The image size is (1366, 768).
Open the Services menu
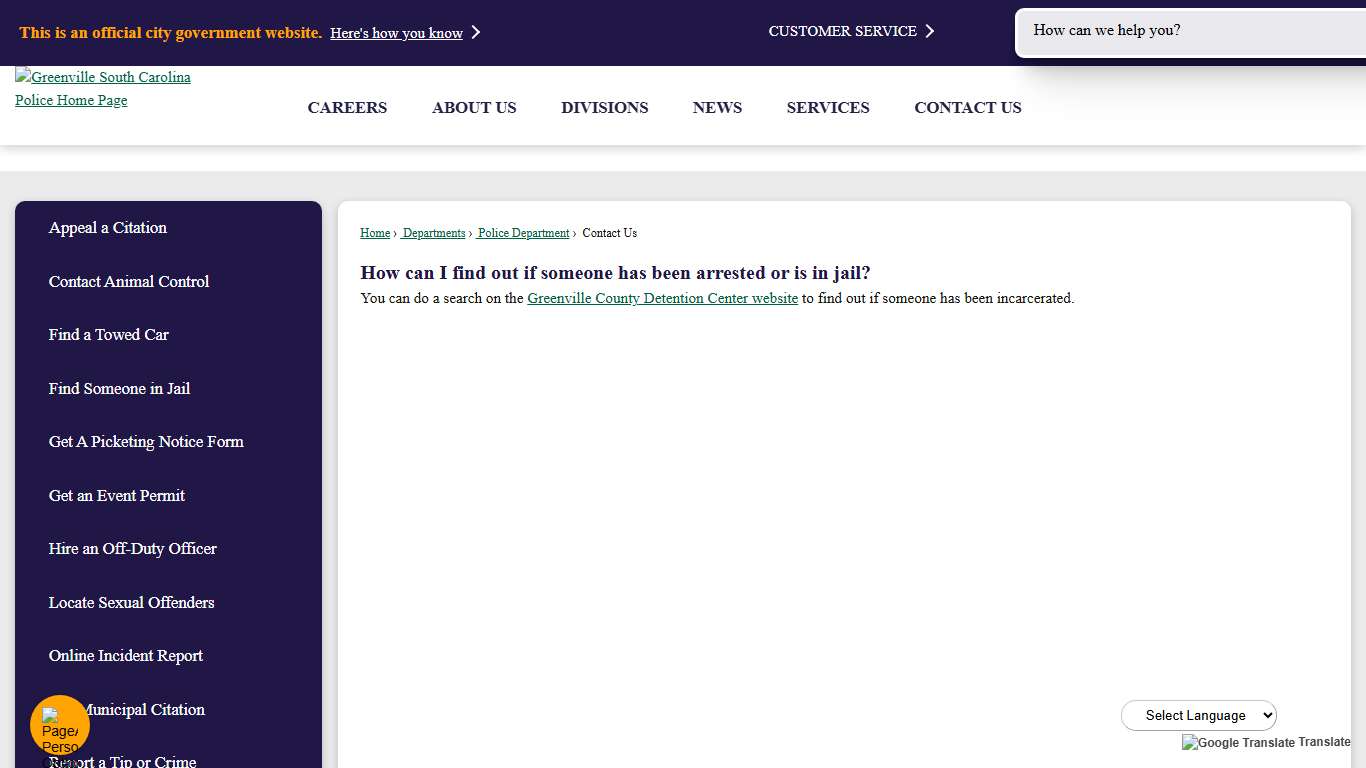pos(827,108)
